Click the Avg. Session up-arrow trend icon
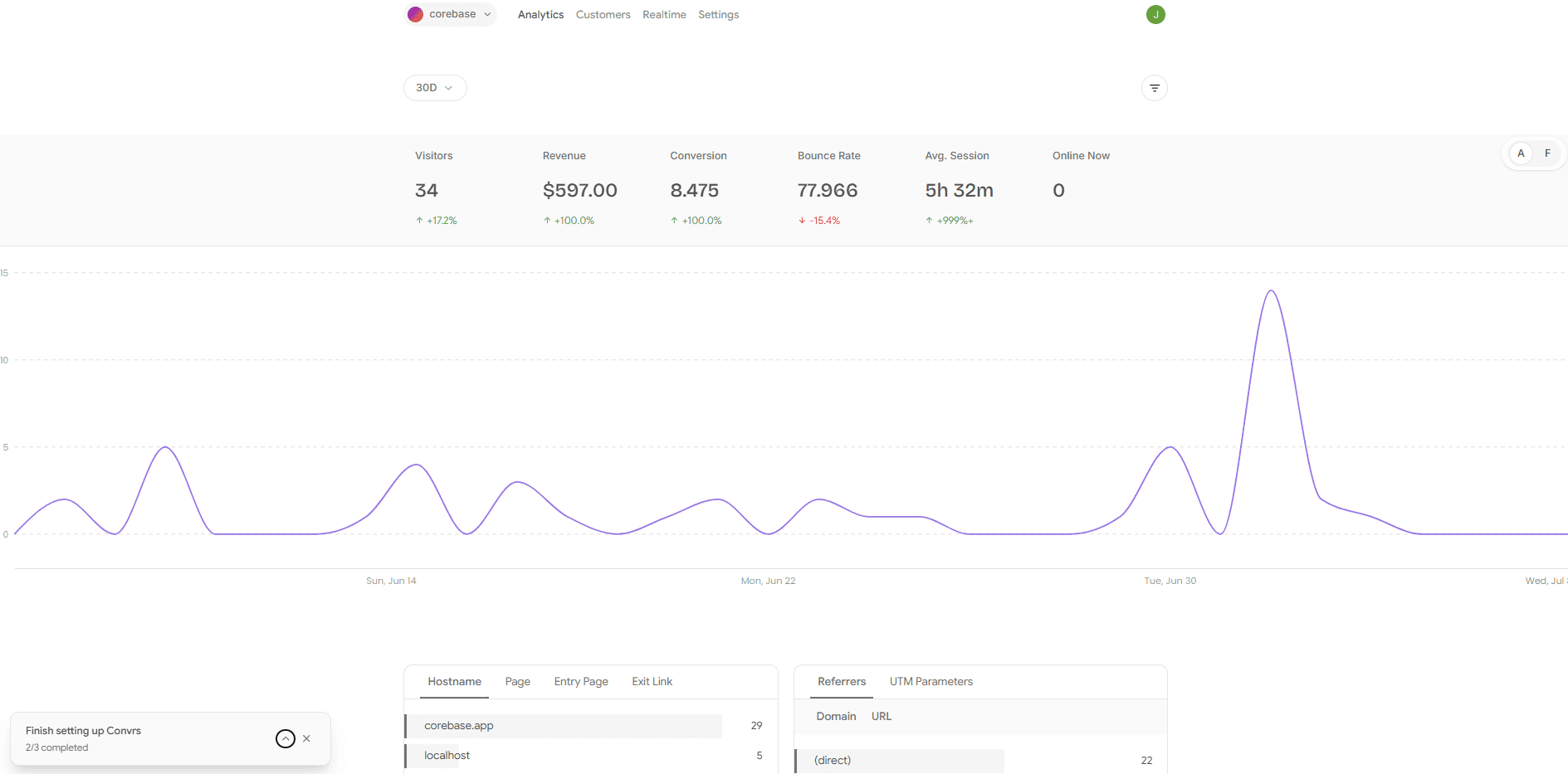Viewport: 1568px width, 774px height. pos(929,221)
